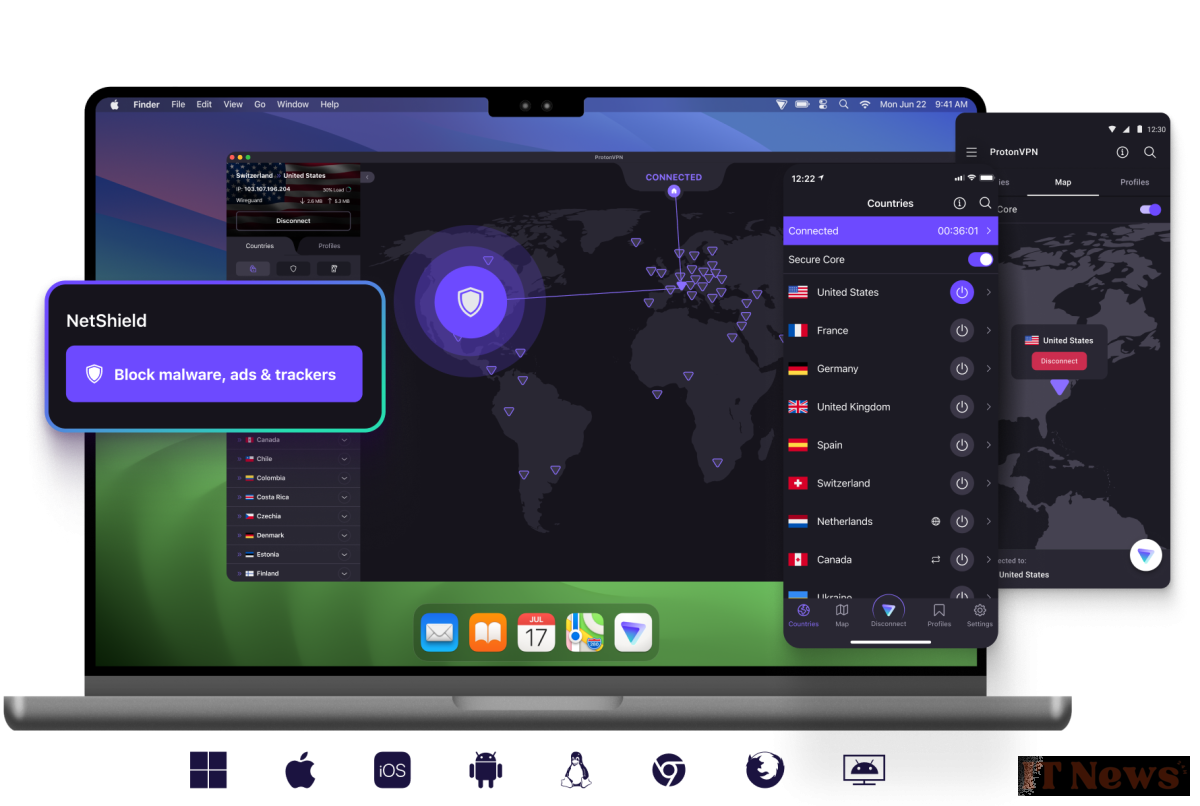1200x806 pixels.
Task: Toggle the United Kingdom power button
Action: tap(961, 407)
